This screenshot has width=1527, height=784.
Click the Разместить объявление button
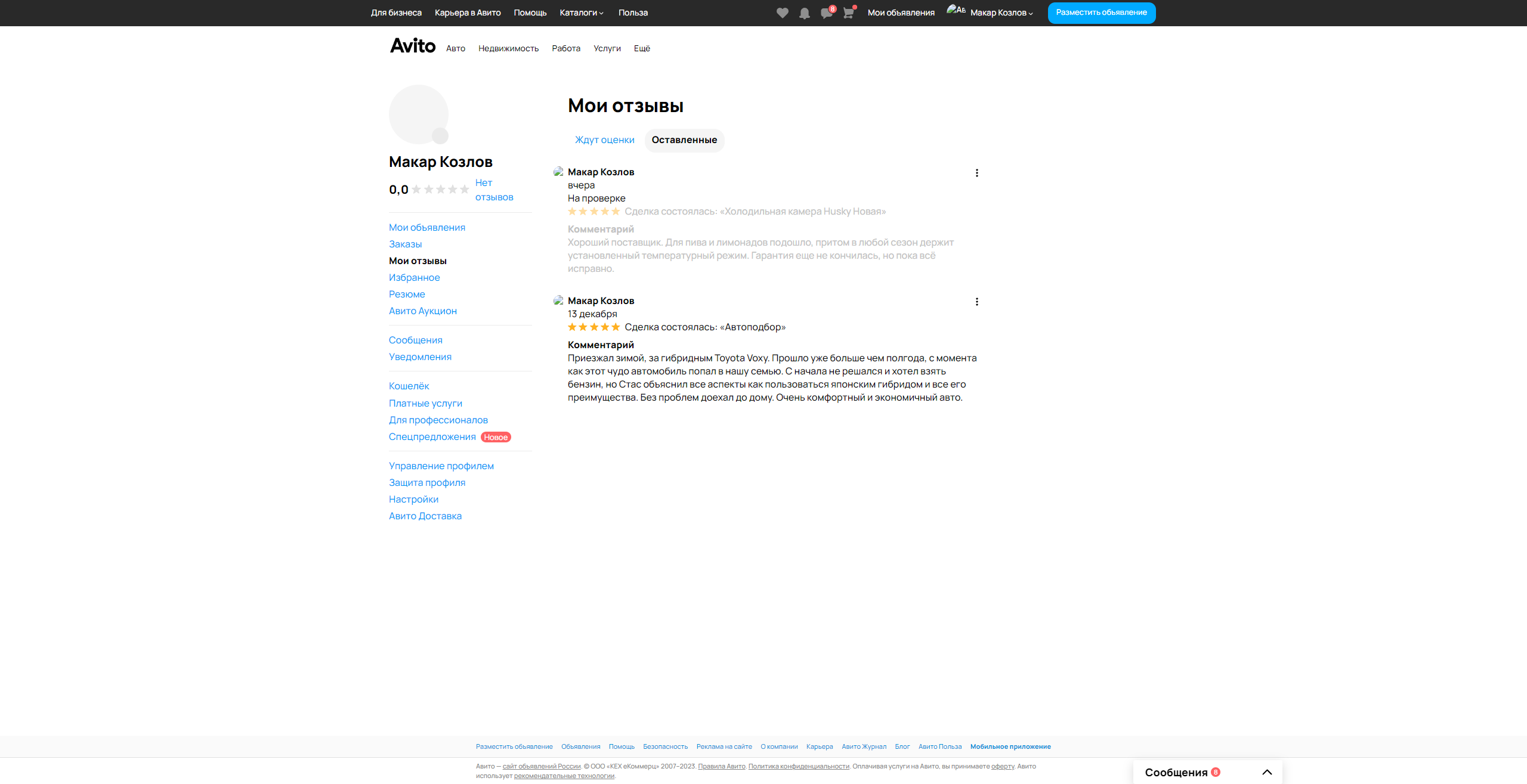pyautogui.click(x=1101, y=13)
